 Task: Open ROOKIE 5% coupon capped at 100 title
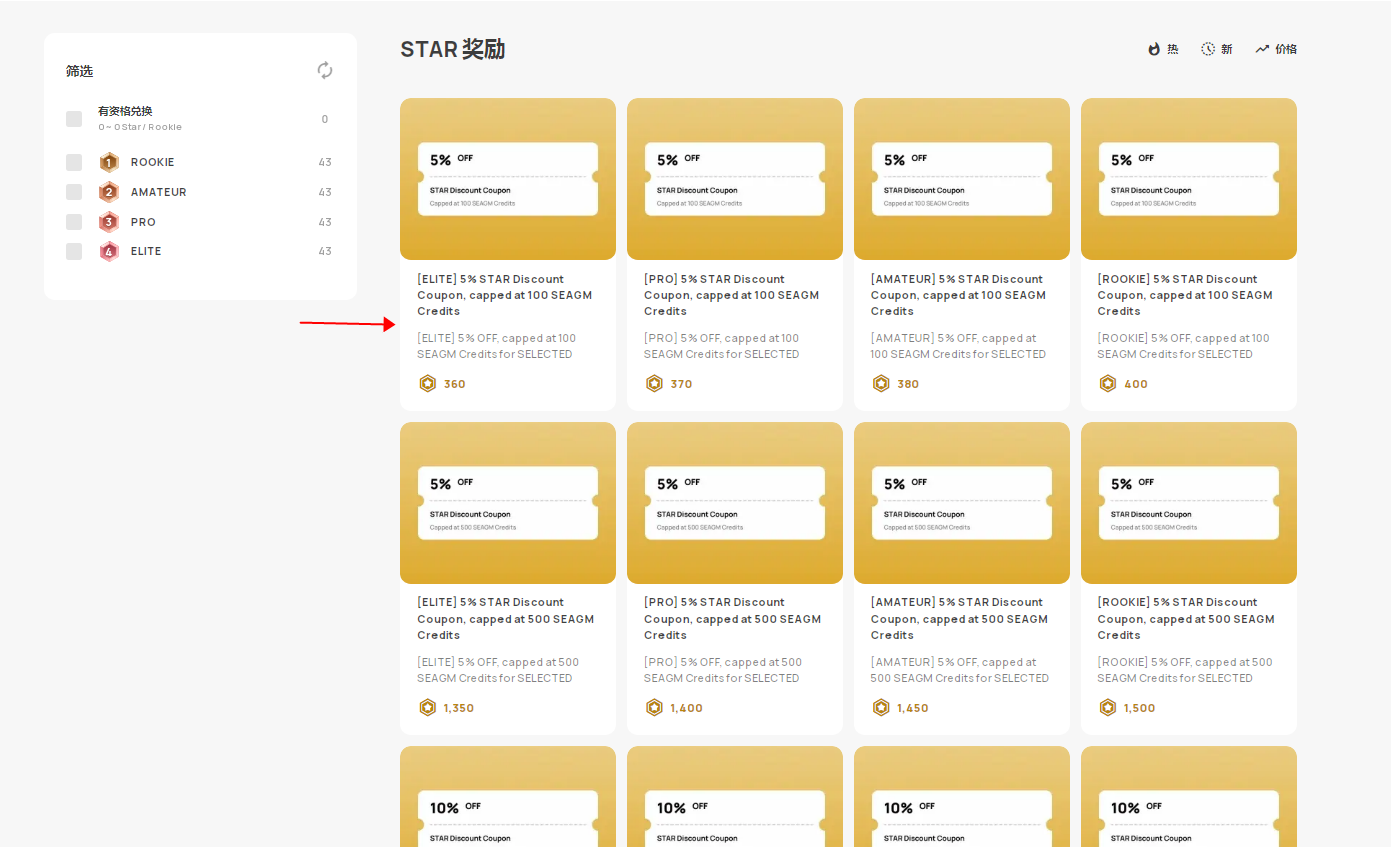point(1185,295)
